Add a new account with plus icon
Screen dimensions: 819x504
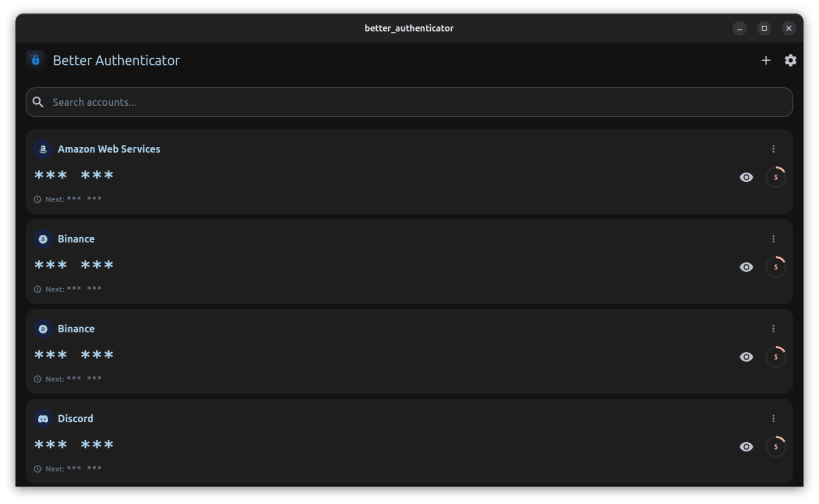point(766,61)
